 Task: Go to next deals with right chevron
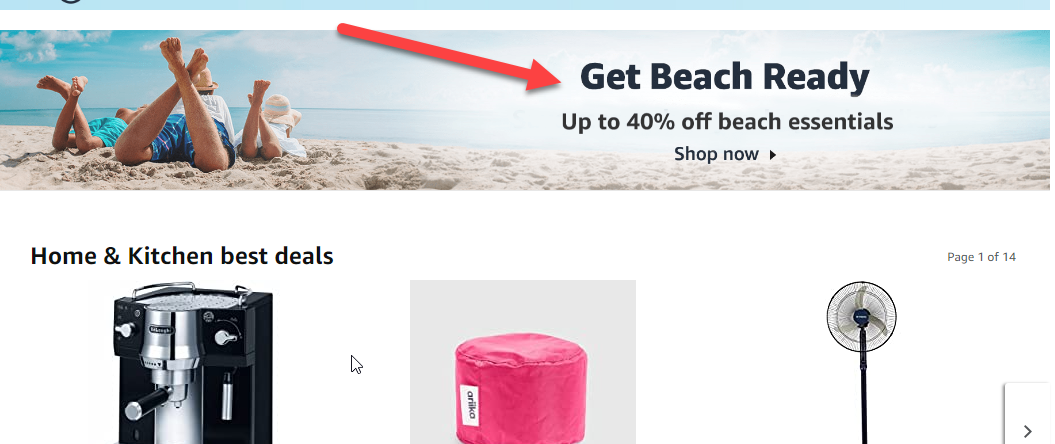[1027, 431]
